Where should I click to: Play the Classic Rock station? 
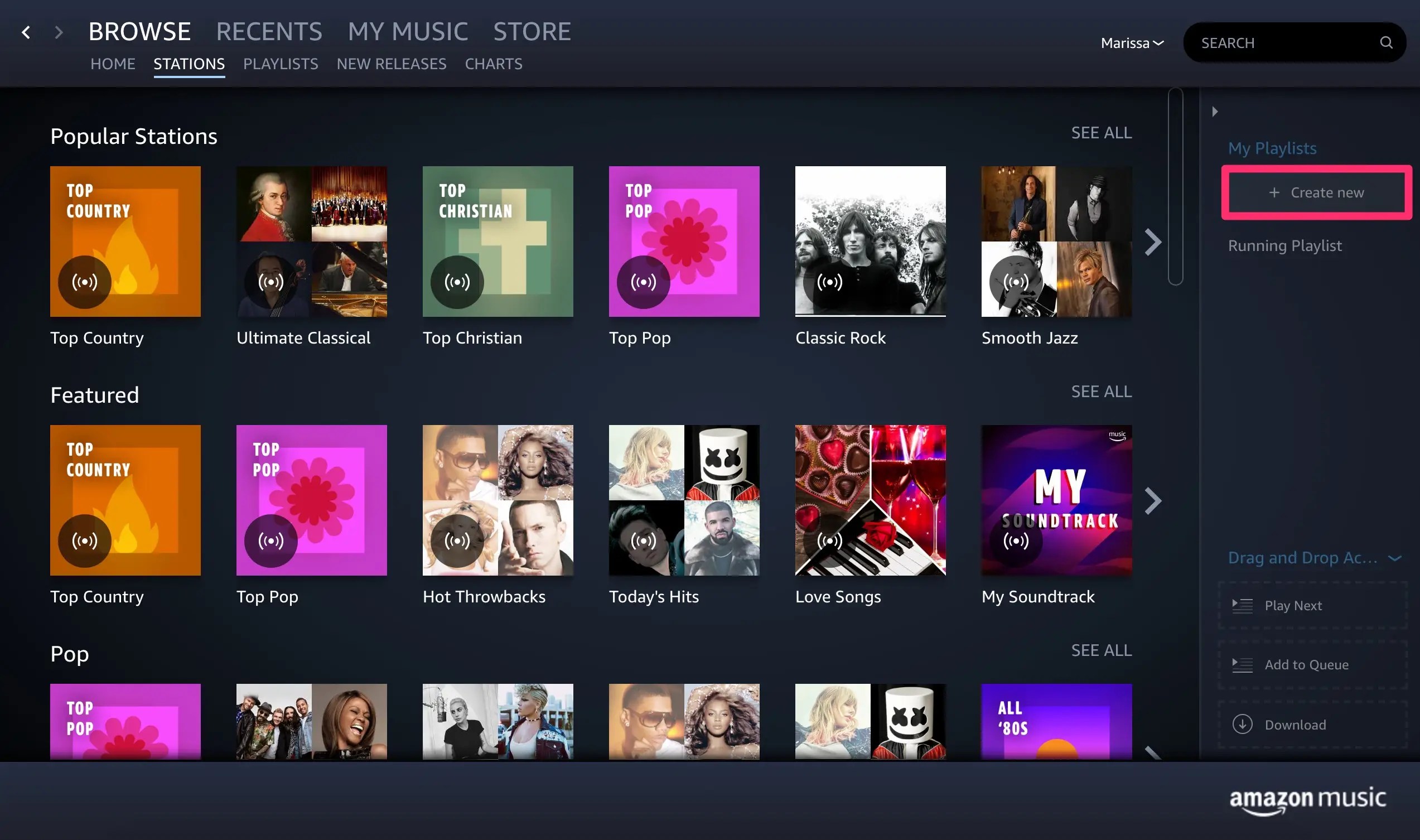point(829,282)
